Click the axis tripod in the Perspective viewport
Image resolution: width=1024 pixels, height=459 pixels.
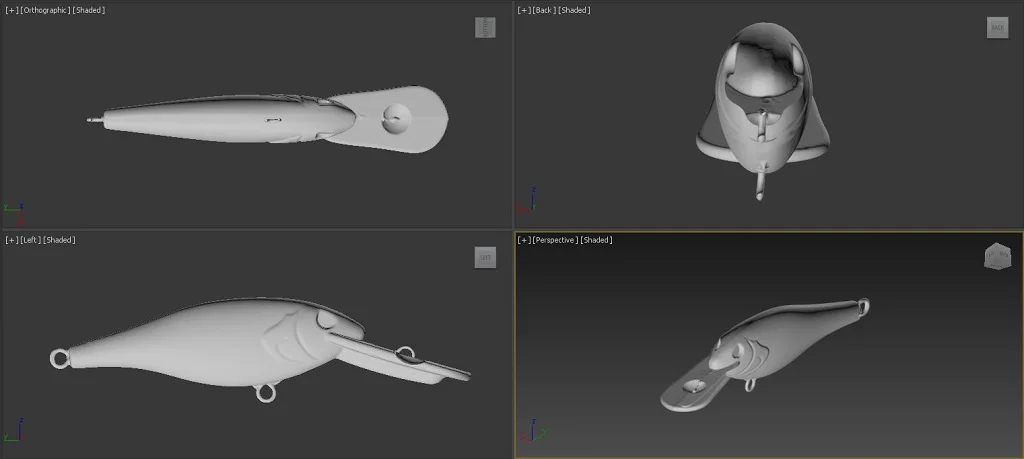click(527, 431)
